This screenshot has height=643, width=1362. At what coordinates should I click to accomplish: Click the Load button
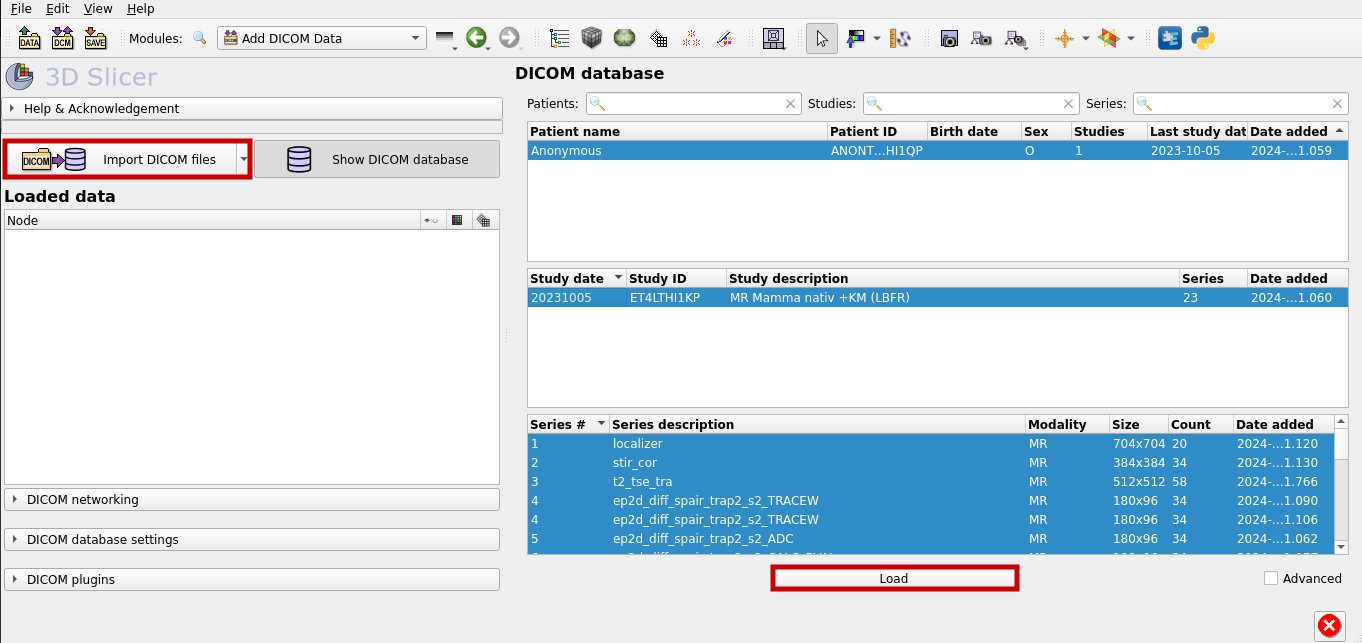coord(894,578)
